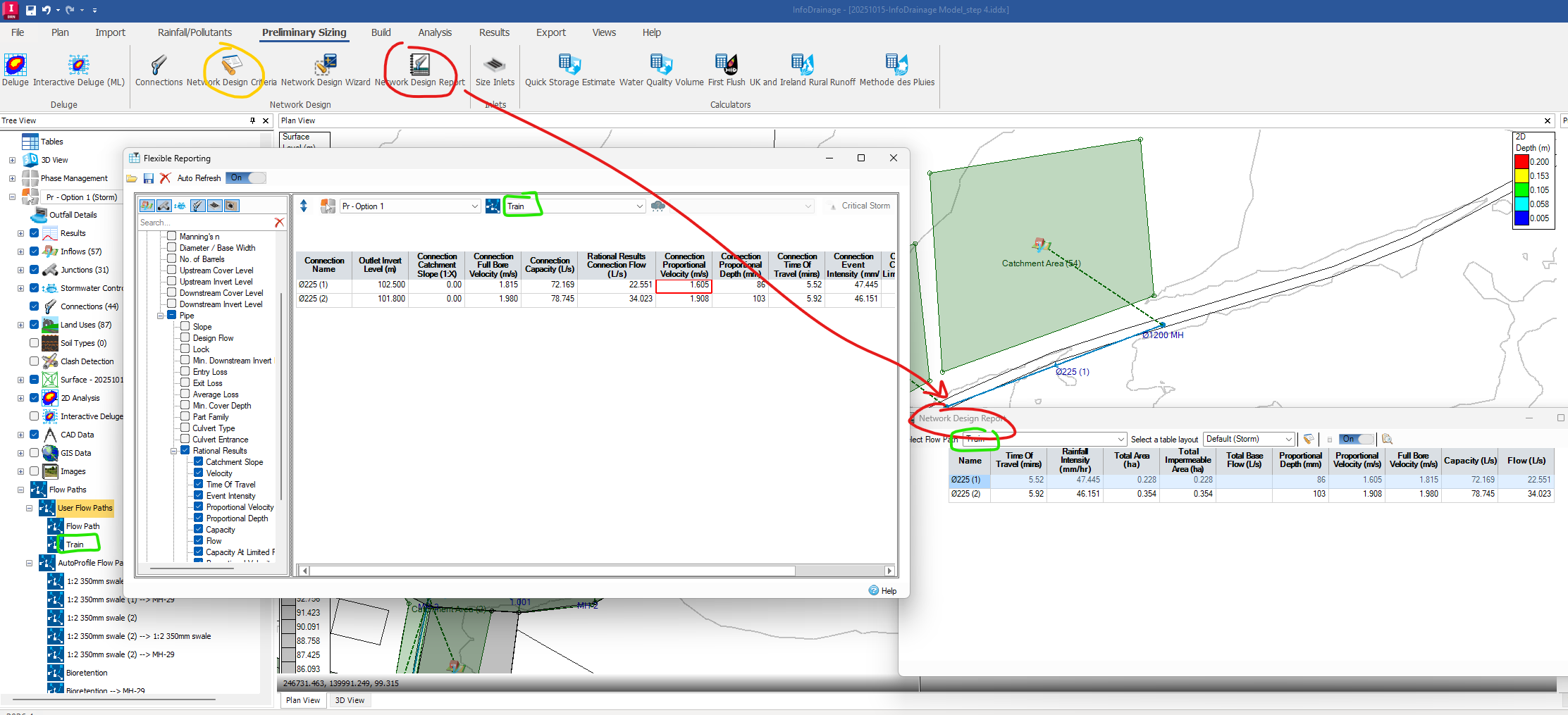Check the Design Flow checkbox
Screen dimensions: 1568x715
(185, 338)
